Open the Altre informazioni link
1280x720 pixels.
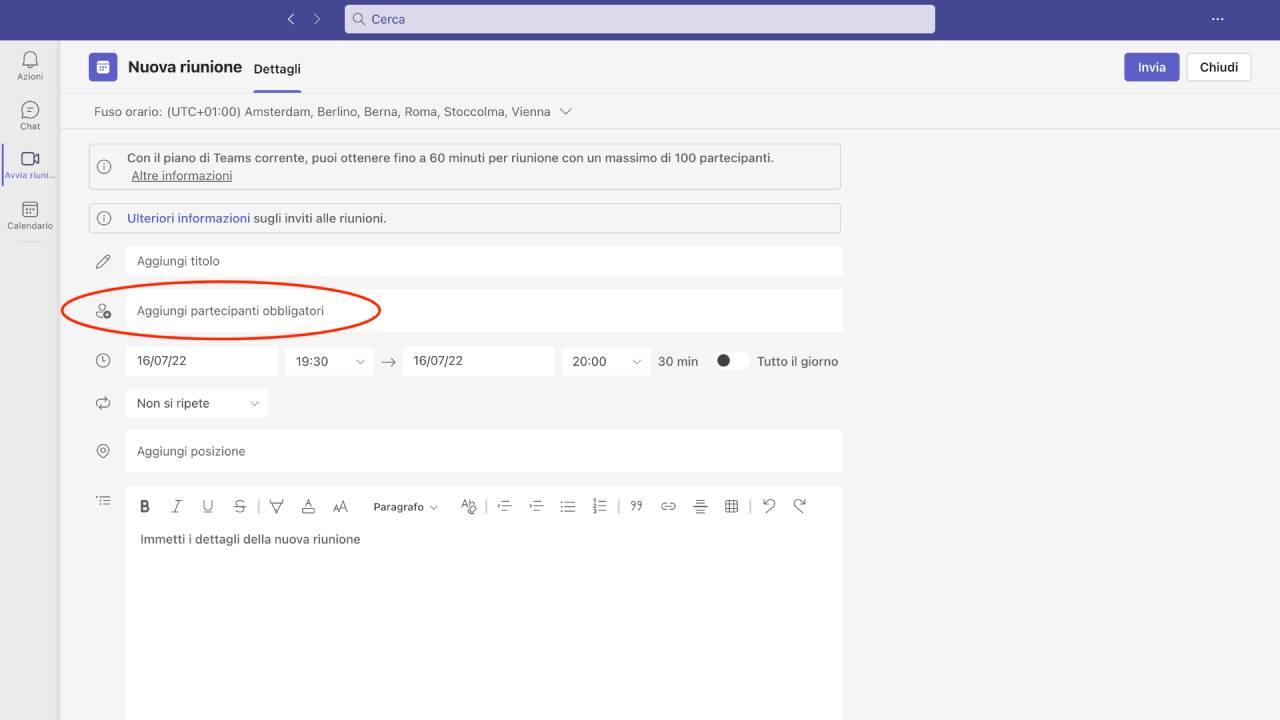coord(182,176)
